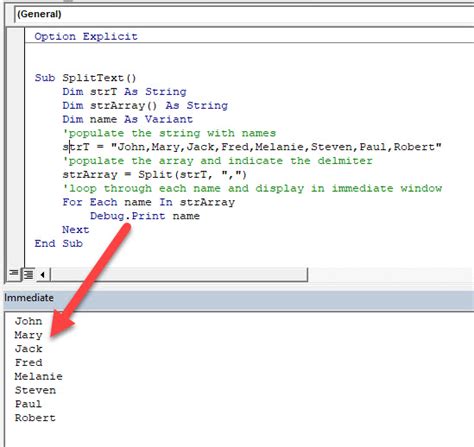Open the (General) object dropdown
The width and height of the screenshot is (474, 447).
point(244,14)
